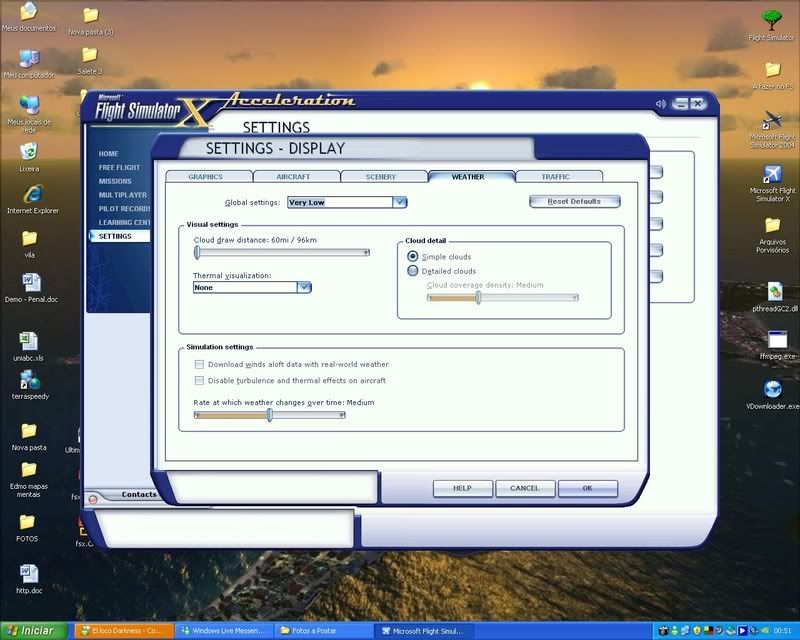The width and height of the screenshot is (800, 640).
Task: Select Microsoft Flight Simulator X shortcut
Action: (x=773, y=175)
